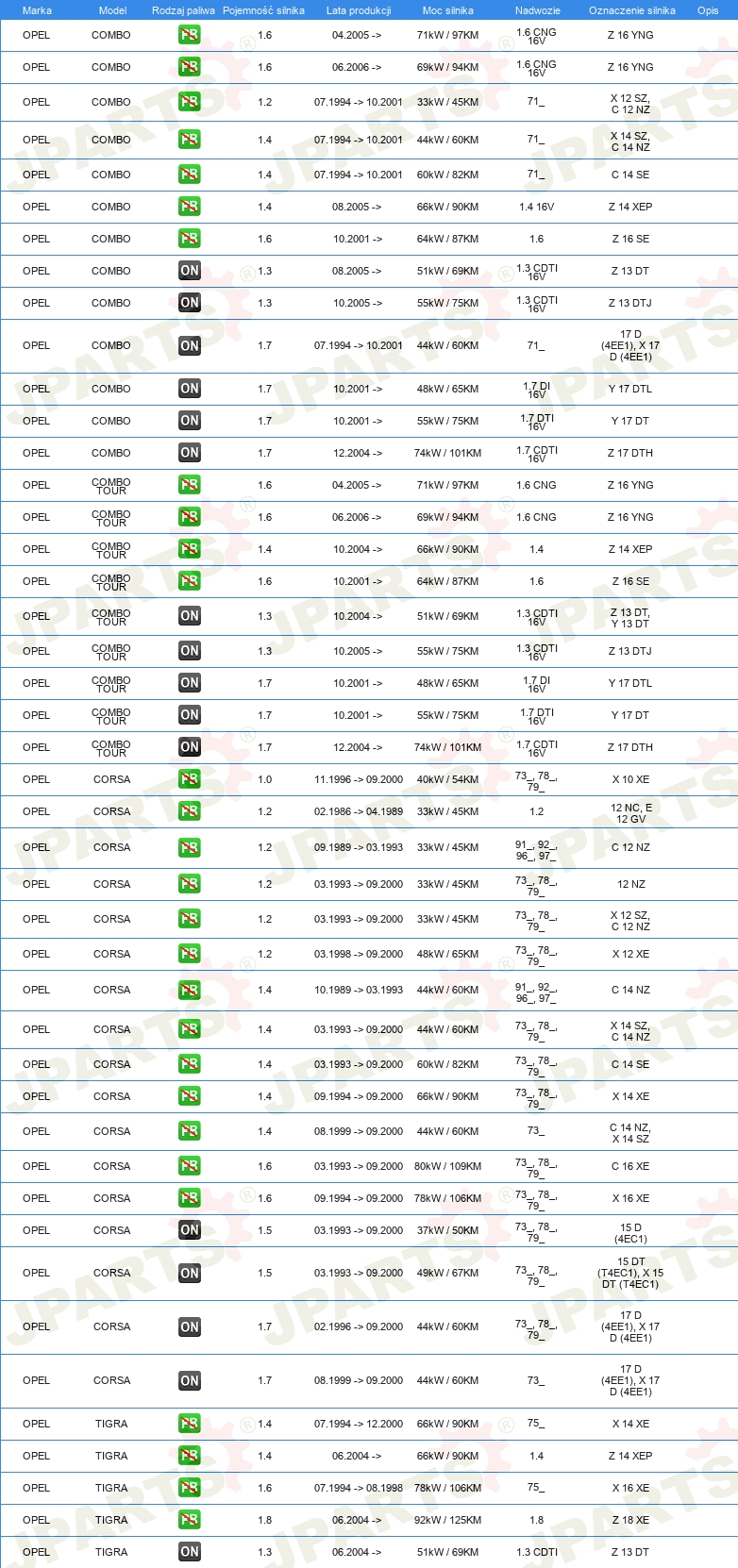The image size is (738, 1568).
Task: Select the PB icon in TIGRA Z 14 XEP row
Action: [x=190, y=1456]
